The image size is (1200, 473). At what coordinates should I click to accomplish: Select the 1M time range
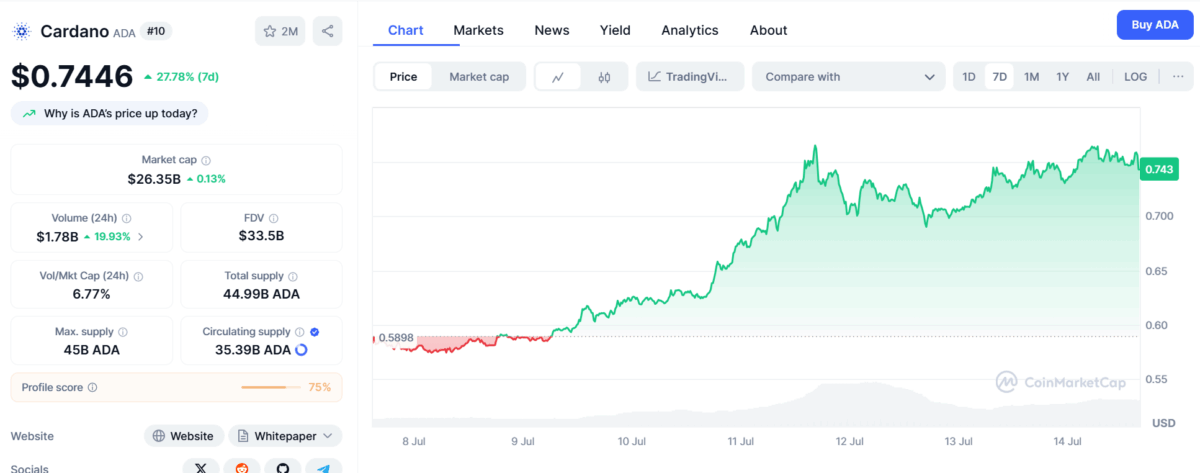click(x=1031, y=77)
